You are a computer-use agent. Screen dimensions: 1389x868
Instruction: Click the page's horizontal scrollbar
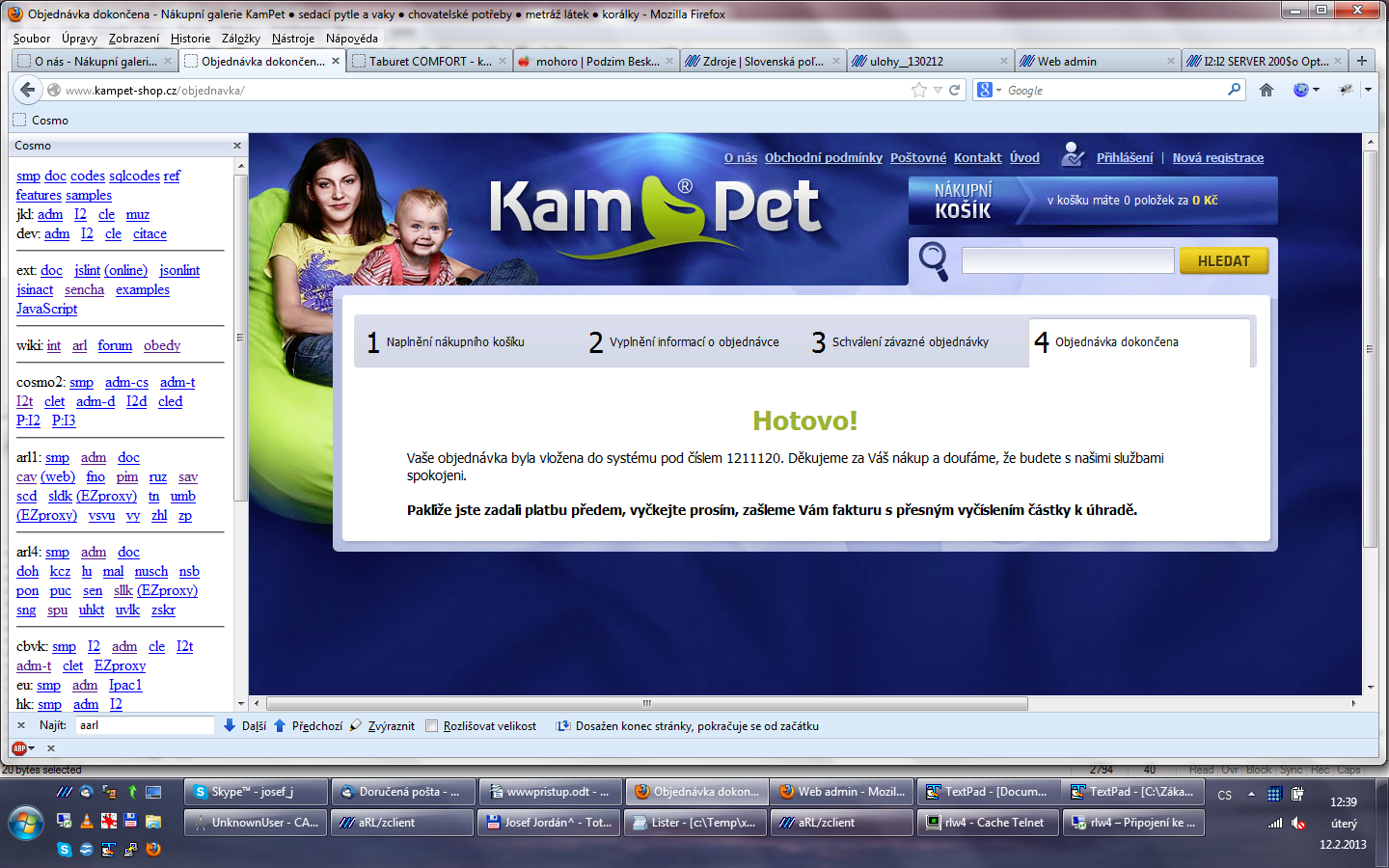pos(646,703)
